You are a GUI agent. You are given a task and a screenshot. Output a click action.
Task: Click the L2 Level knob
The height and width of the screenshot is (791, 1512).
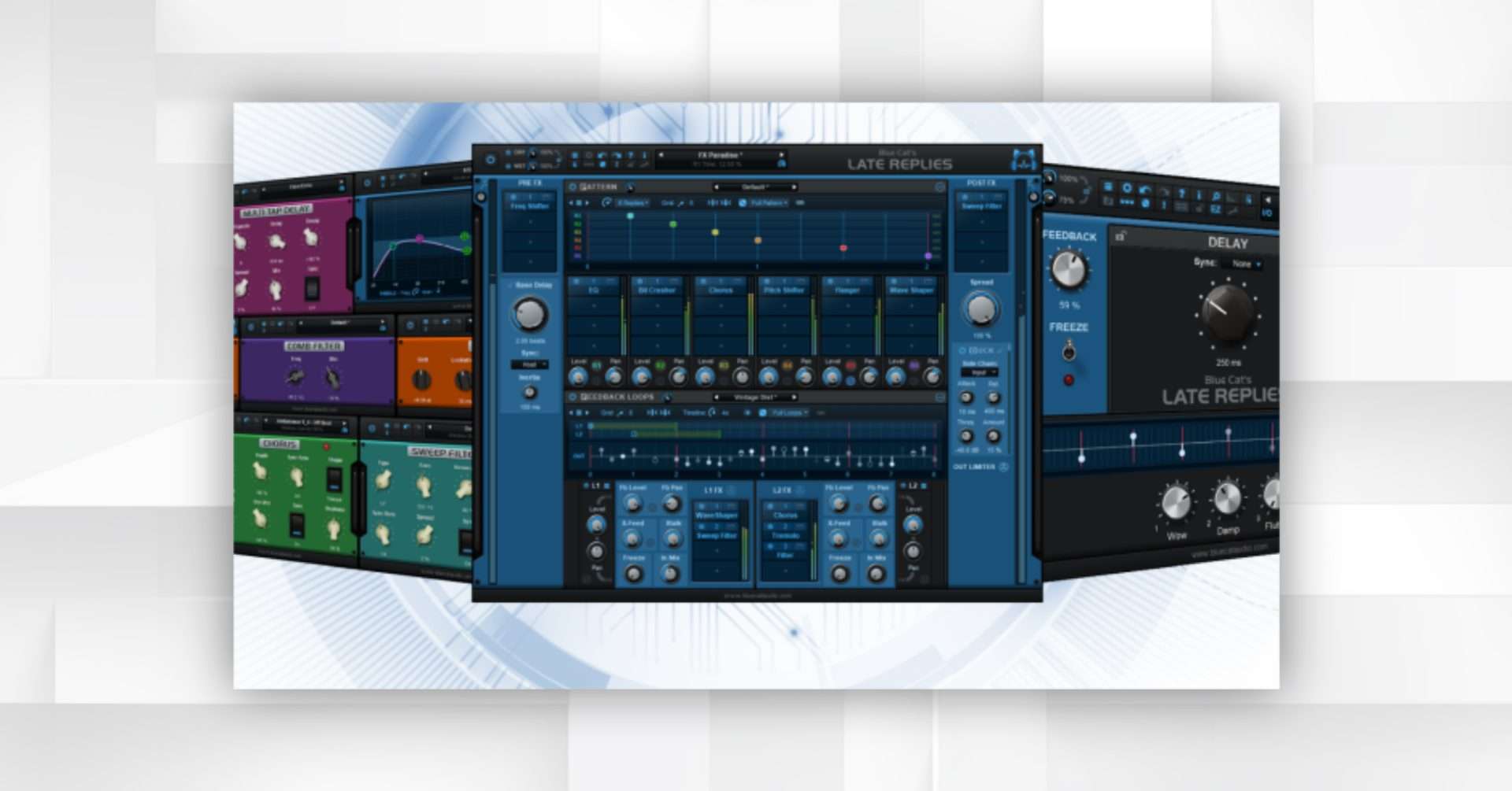tap(913, 525)
